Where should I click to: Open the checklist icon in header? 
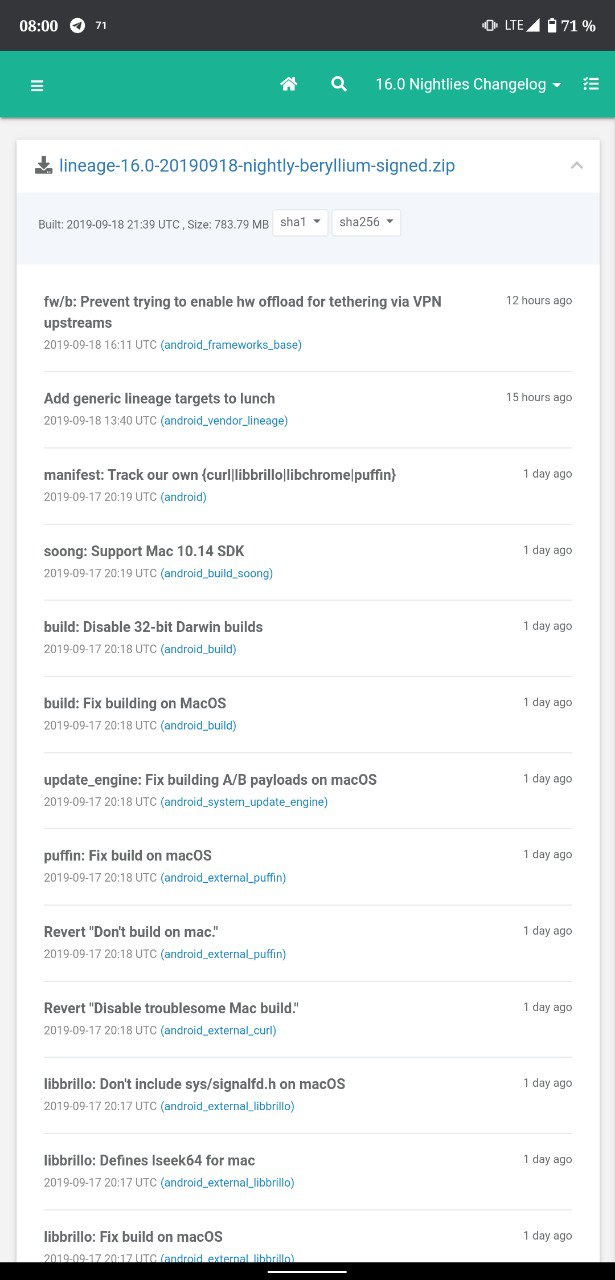[590, 85]
